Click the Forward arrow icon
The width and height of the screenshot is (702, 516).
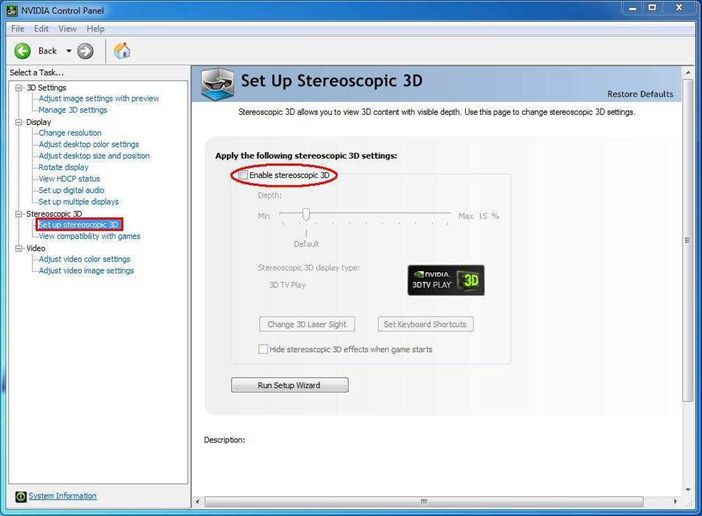pyautogui.click(x=85, y=51)
